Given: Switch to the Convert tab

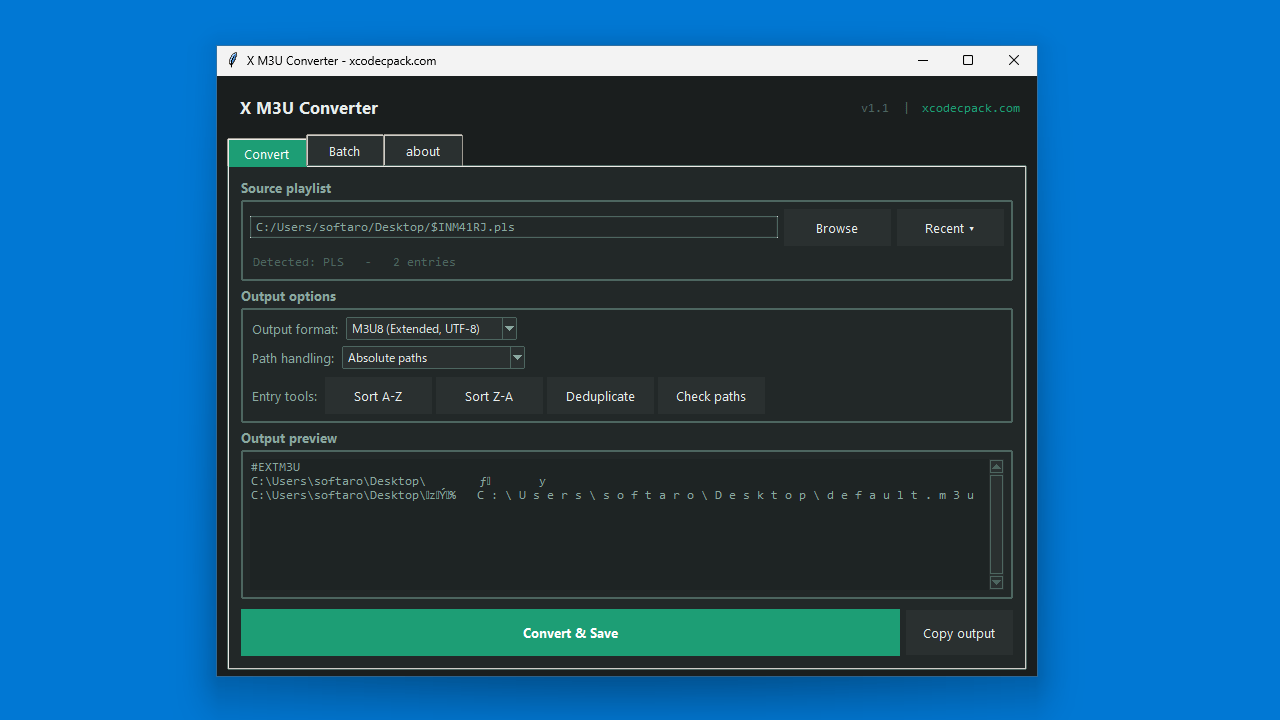Looking at the screenshot, I should (x=267, y=153).
